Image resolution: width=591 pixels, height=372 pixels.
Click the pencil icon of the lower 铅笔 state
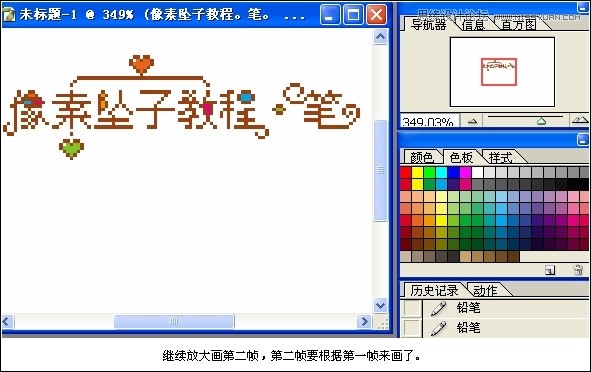pos(438,328)
